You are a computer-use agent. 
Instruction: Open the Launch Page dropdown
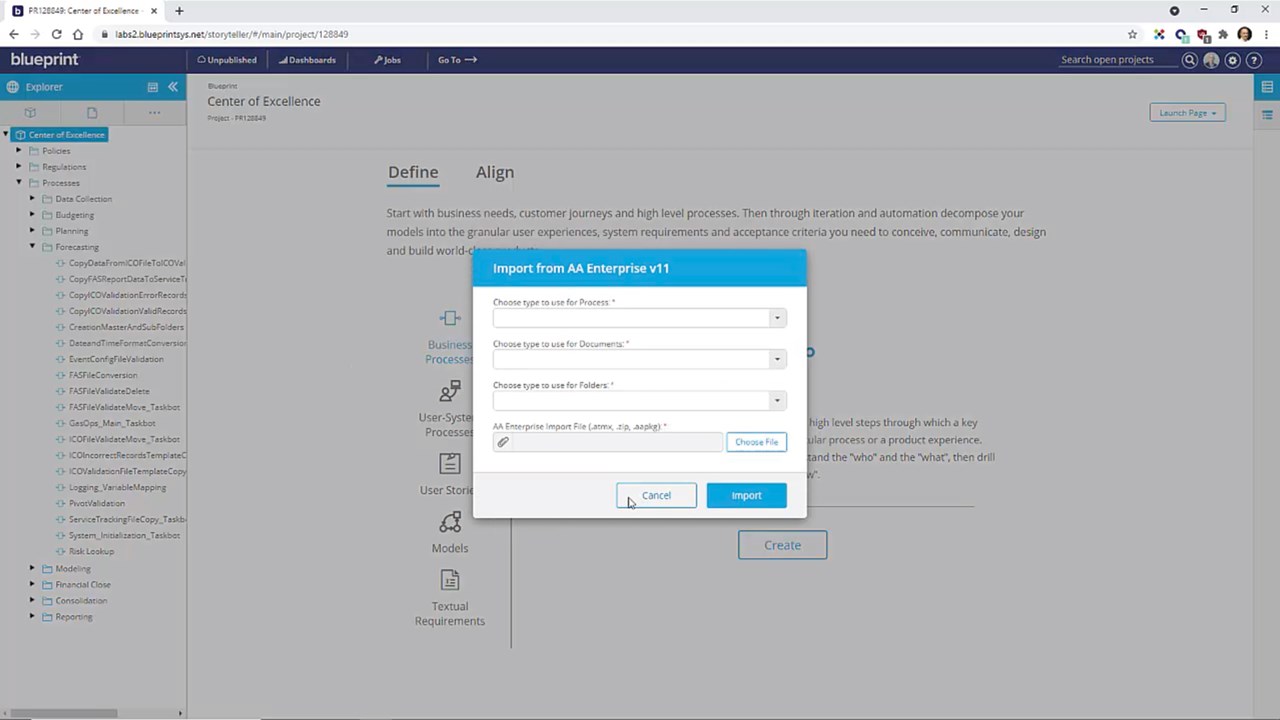click(1188, 113)
